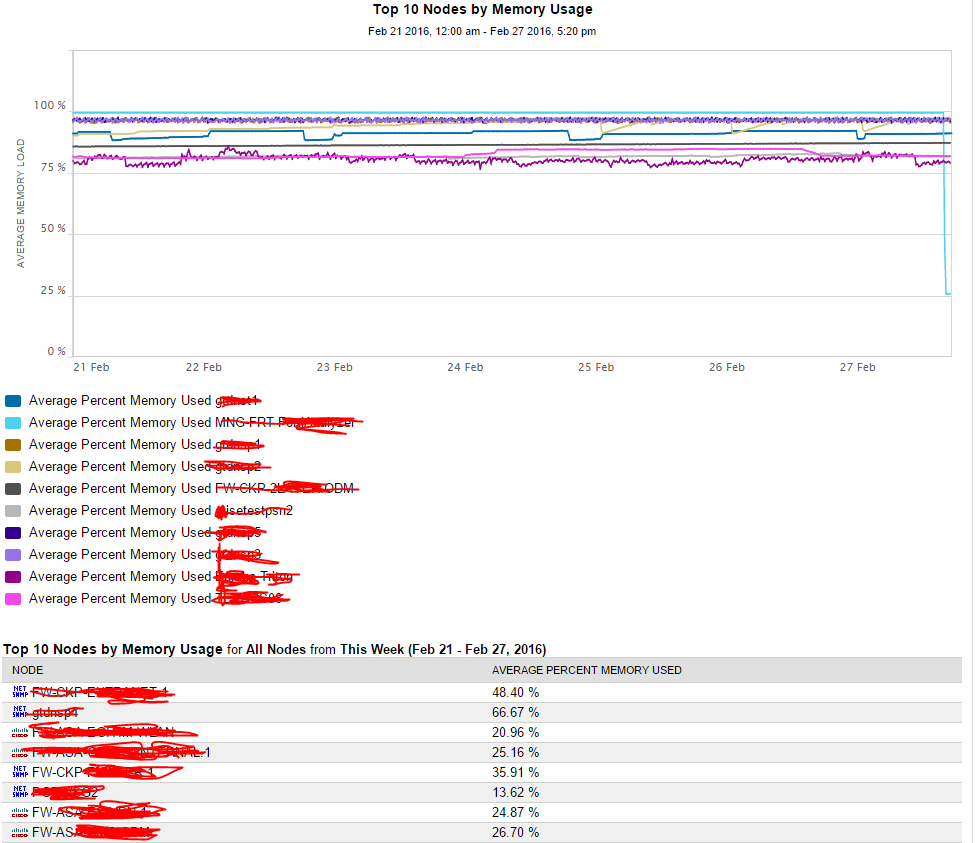This screenshot has width=979, height=843.
Task: Click the NET-SNMP icon in the 13.62 % row
Action: coord(20,792)
